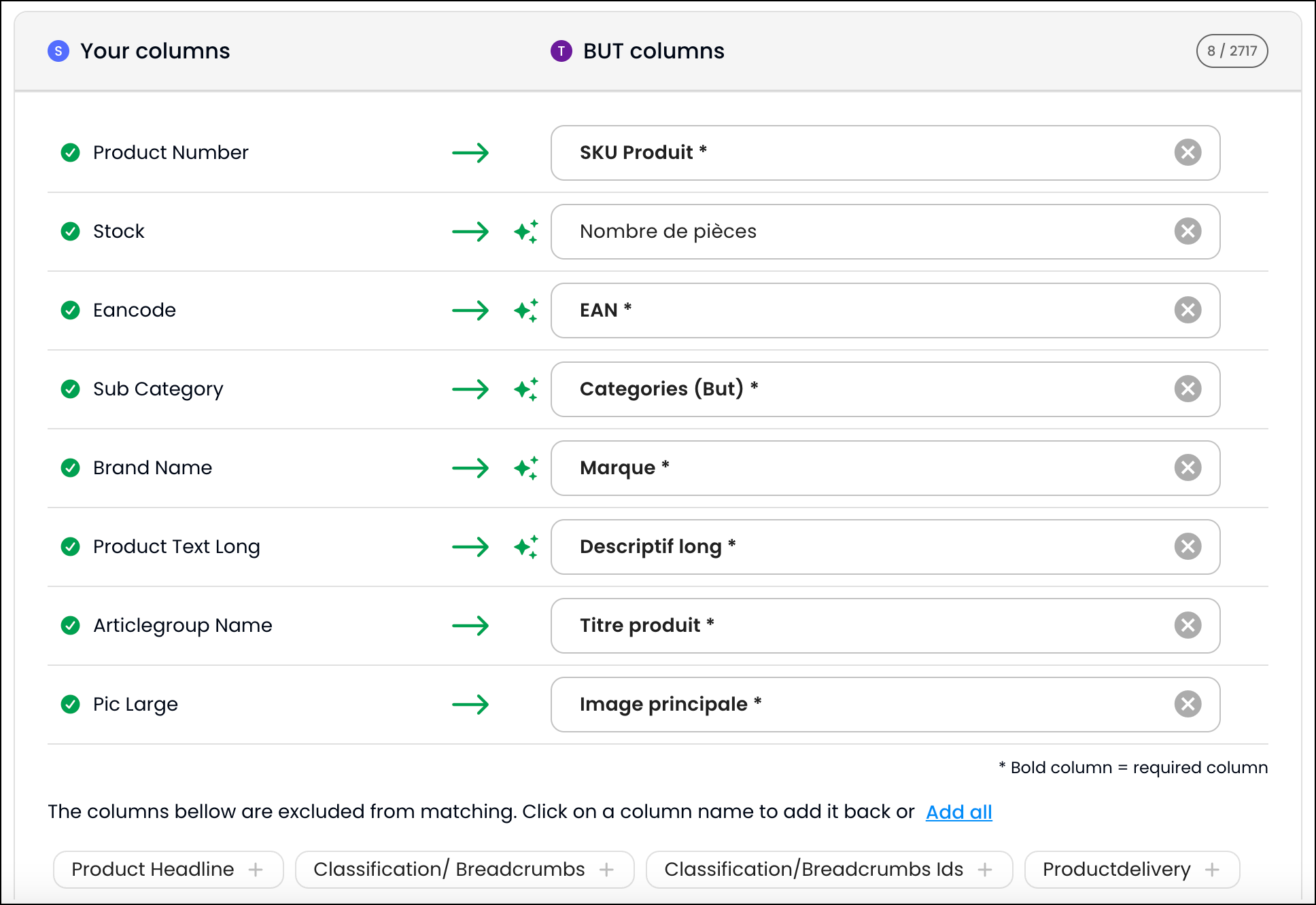The height and width of the screenshot is (905, 1316).
Task: Clear the Categories (But) mapping
Action: coord(1188,389)
